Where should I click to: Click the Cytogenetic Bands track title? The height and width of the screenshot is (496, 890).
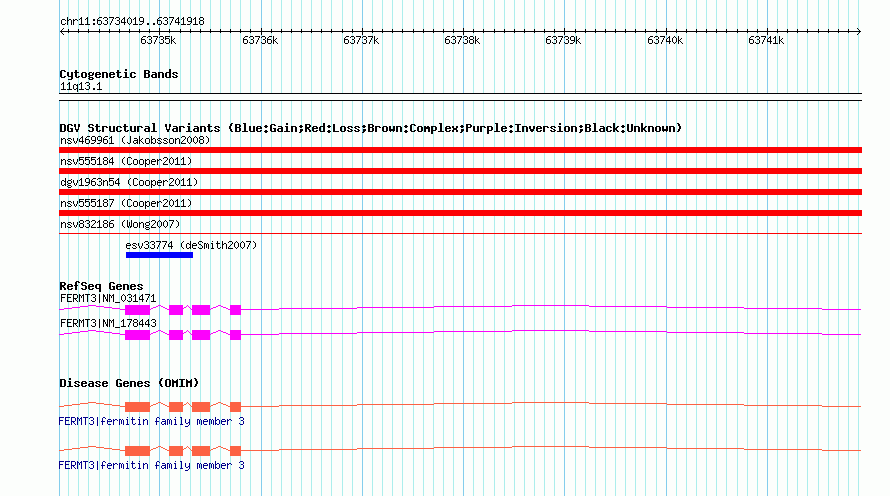pos(119,74)
